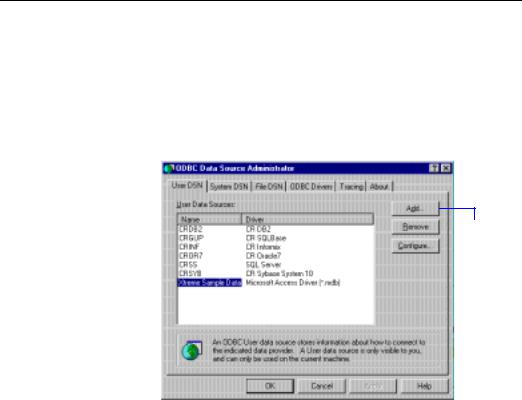Viewport: 522px width, 400px height.
Task: Click the CR SQLBase driver cell
Action: tap(266, 238)
